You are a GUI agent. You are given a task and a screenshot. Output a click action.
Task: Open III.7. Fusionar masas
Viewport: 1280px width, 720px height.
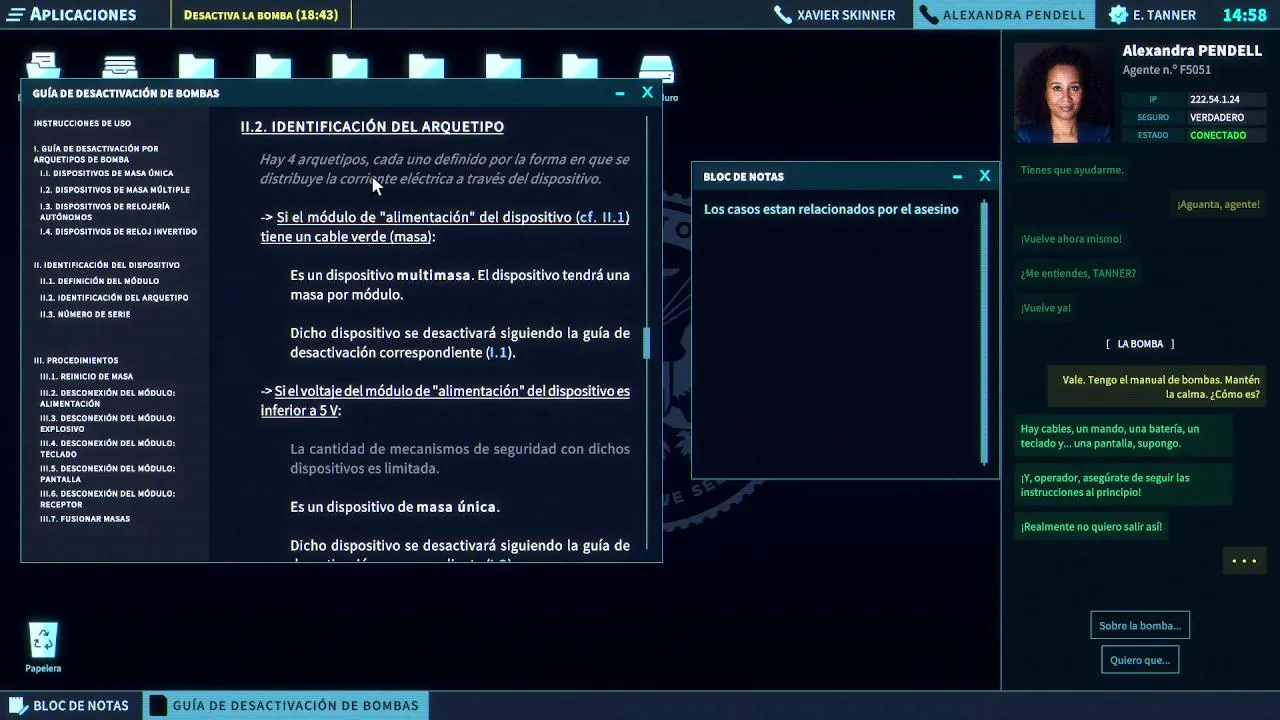(85, 519)
